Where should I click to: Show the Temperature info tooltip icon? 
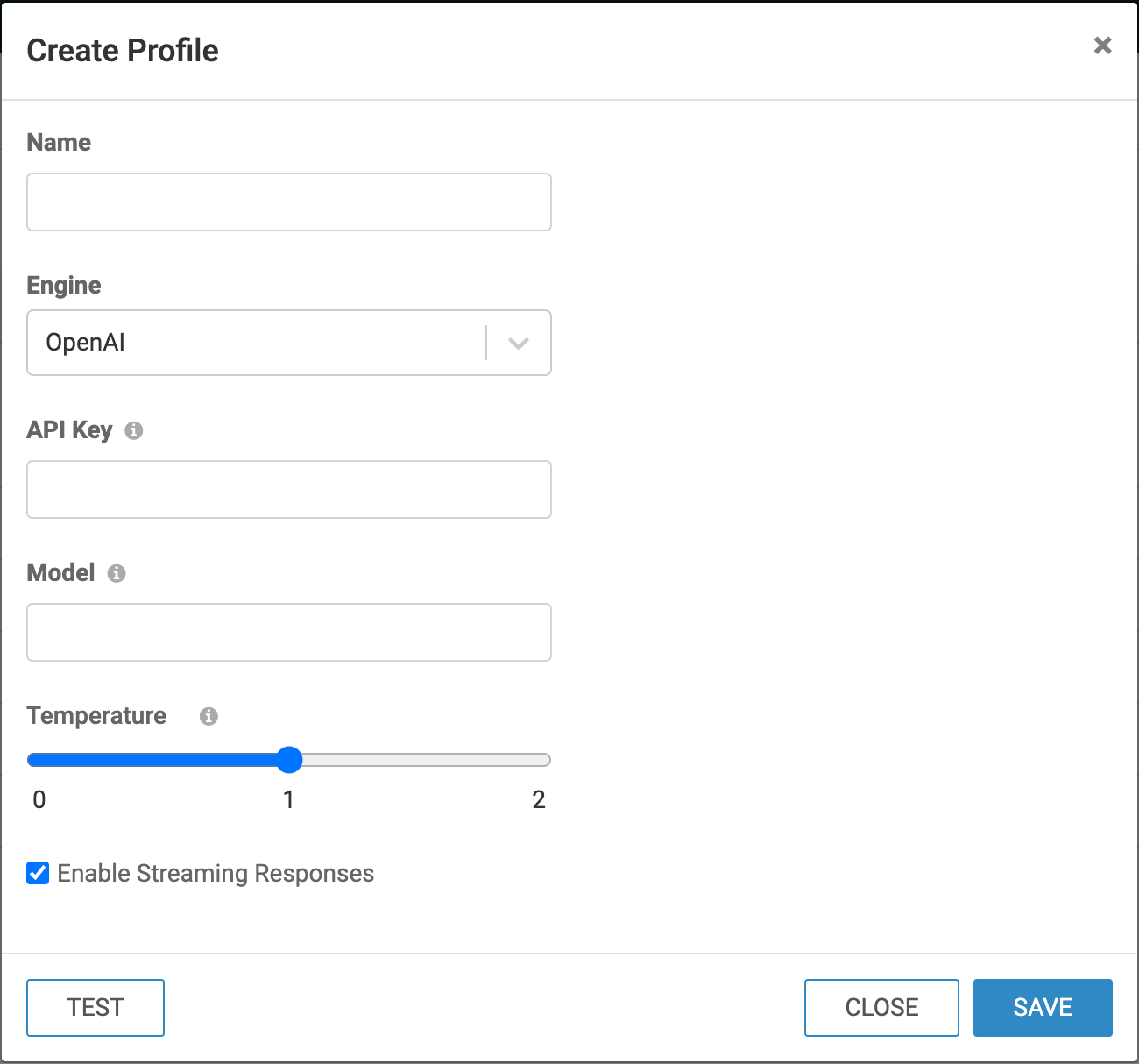click(209, 716)
